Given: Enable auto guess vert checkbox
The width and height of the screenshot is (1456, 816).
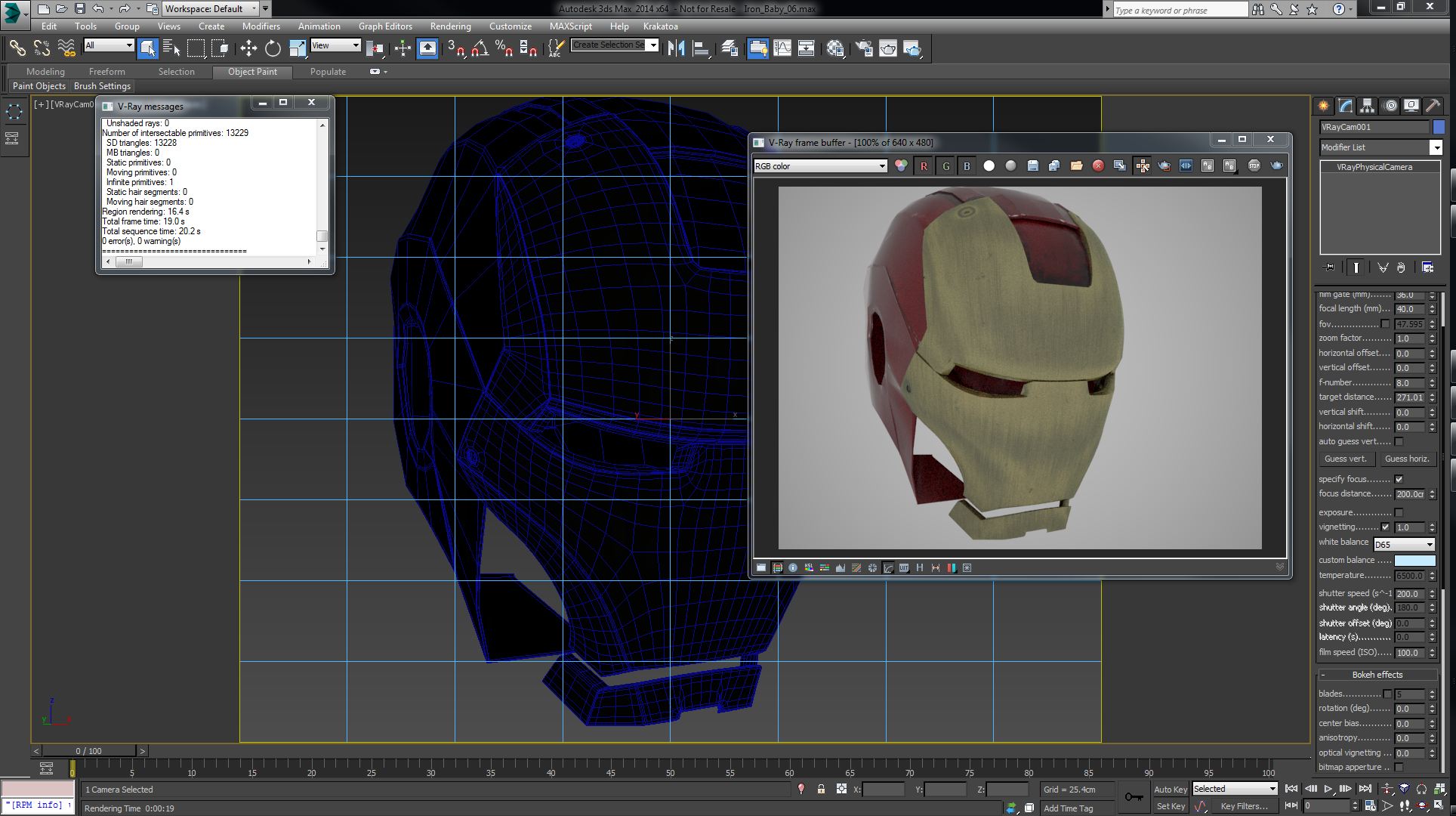Looking at the screenshot, I should click(1399, 442).
